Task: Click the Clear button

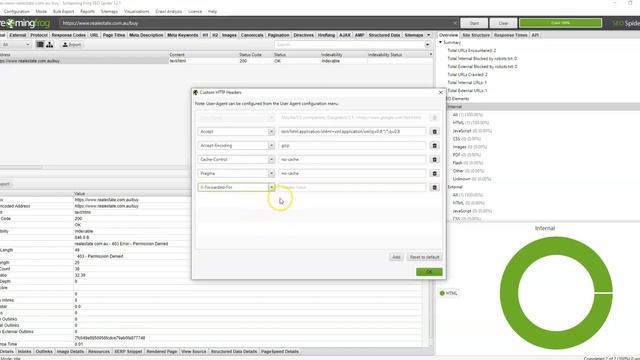Action: [503, 23]
